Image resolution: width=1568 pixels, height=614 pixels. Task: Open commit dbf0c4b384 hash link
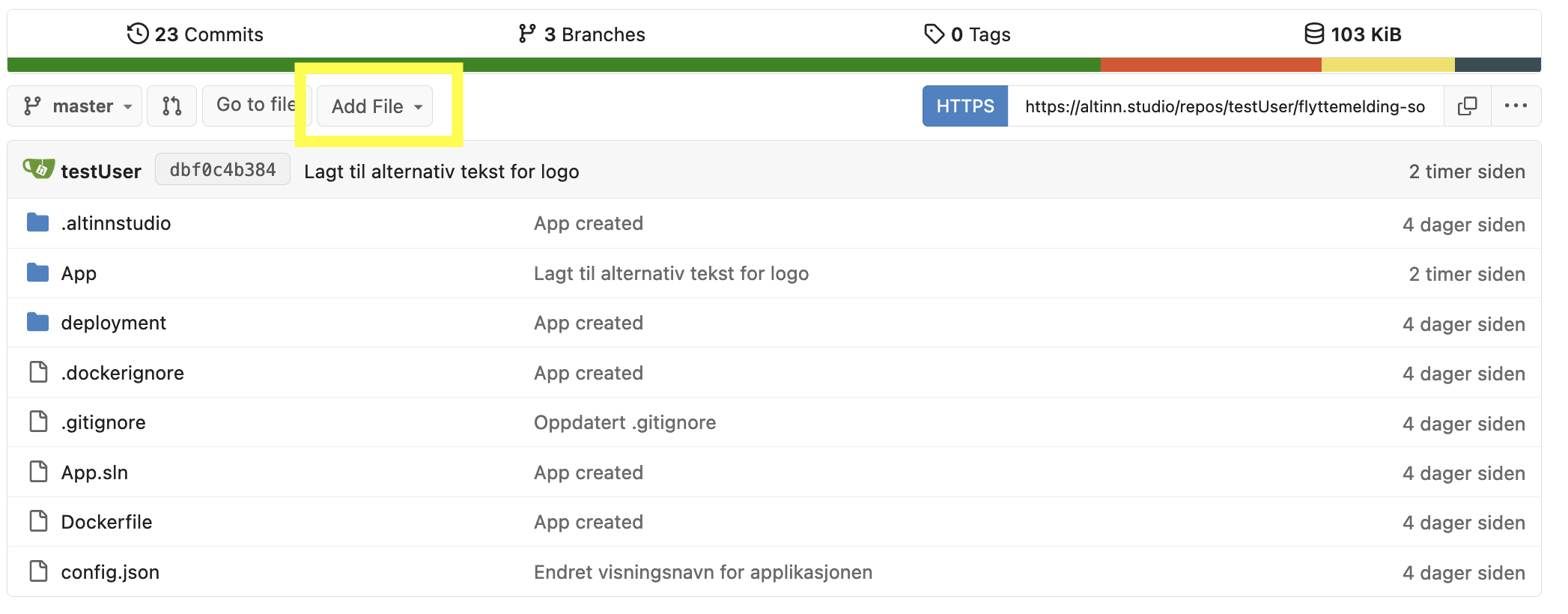click(222, 170)
